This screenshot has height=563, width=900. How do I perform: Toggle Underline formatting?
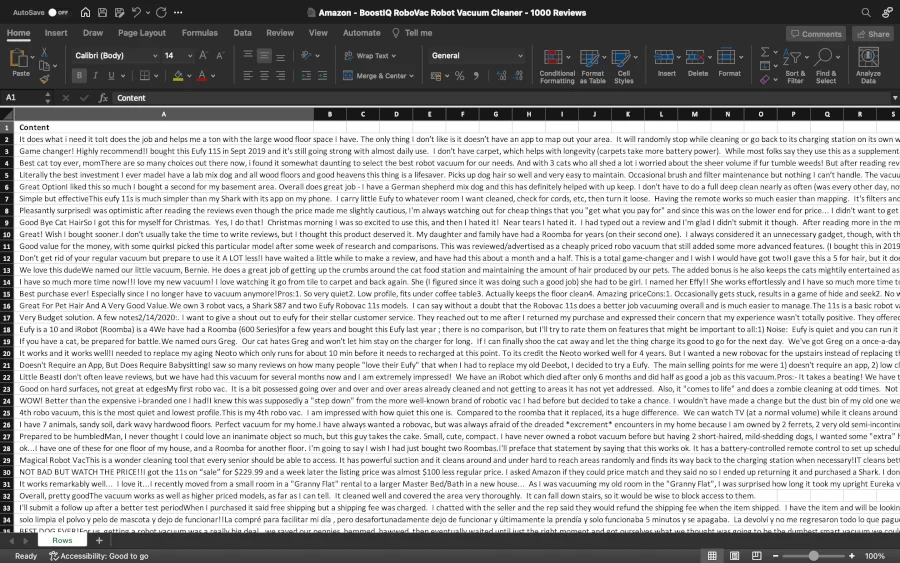click(x=111, y=75)
